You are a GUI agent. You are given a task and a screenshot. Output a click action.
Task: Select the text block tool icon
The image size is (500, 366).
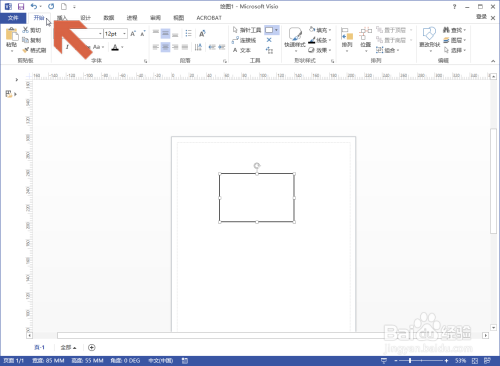click(269, 50)
